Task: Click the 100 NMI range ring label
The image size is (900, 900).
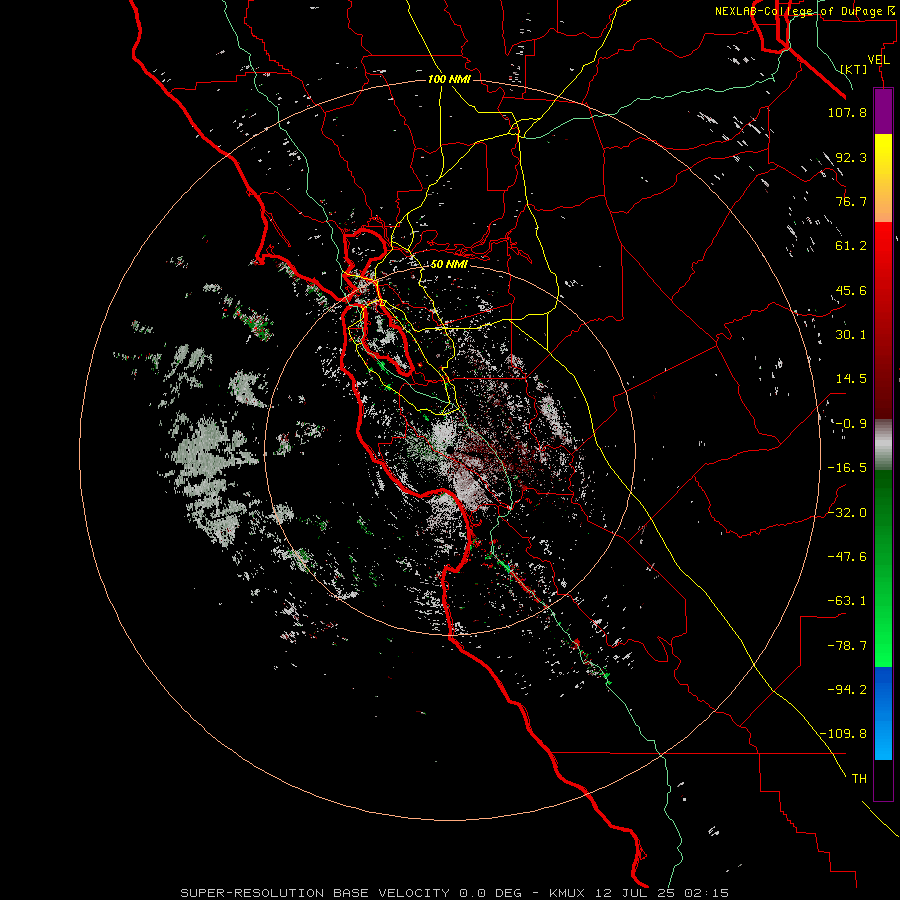Action: pyautogui.click(x=449, y=79)
